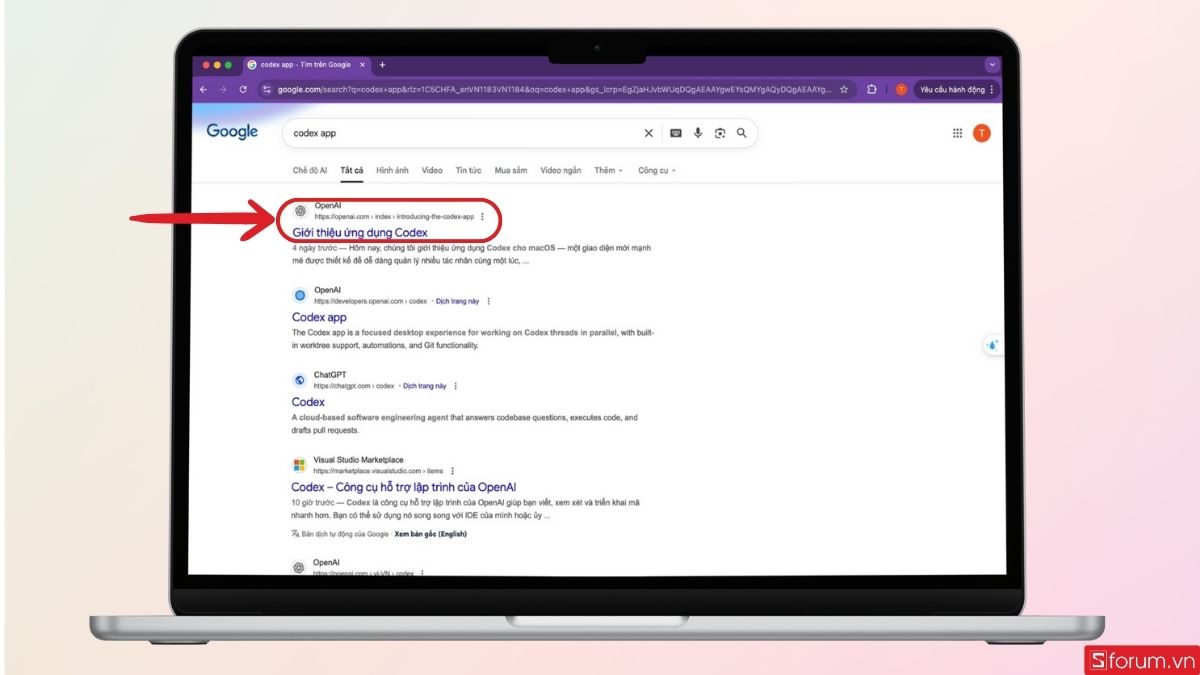1200x675 pixels.
Task: Click the profile avatar icon top right
Action: [x=980, y=132]
